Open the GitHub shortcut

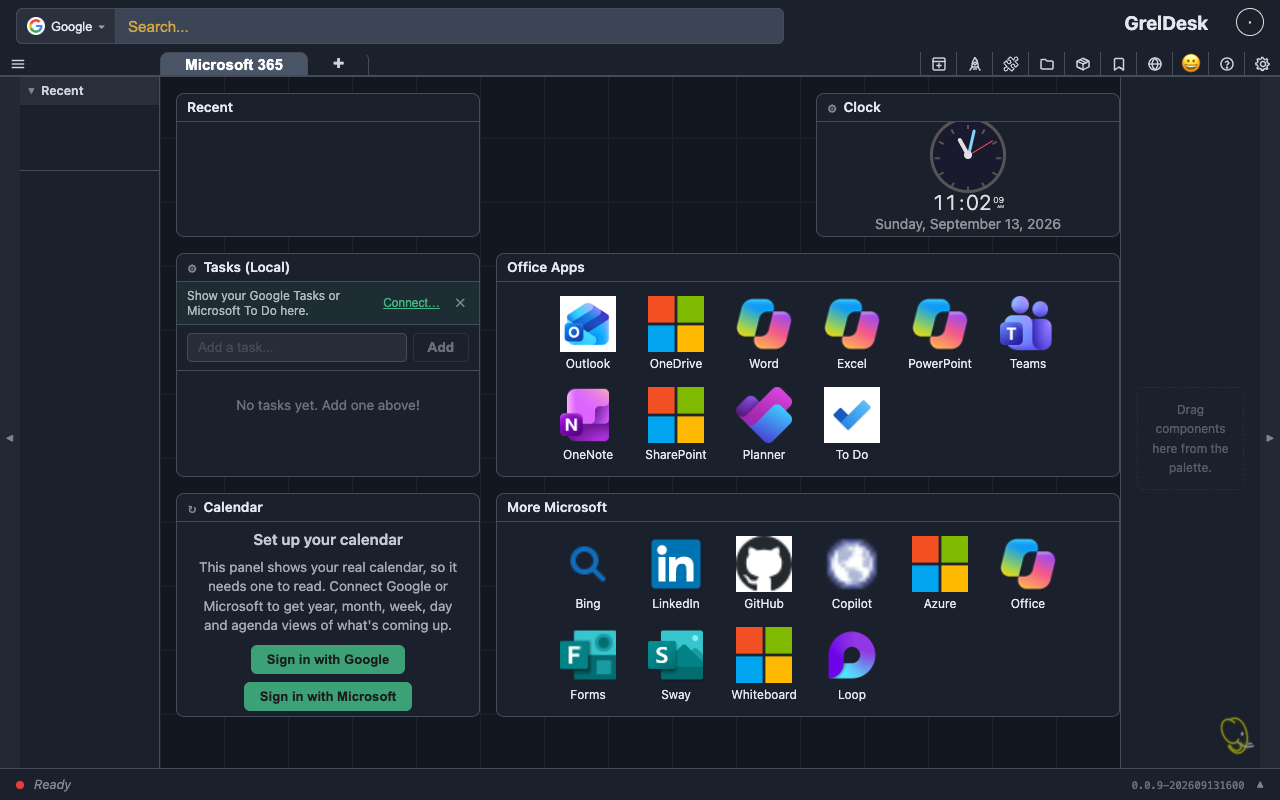(x=764, y=564)
